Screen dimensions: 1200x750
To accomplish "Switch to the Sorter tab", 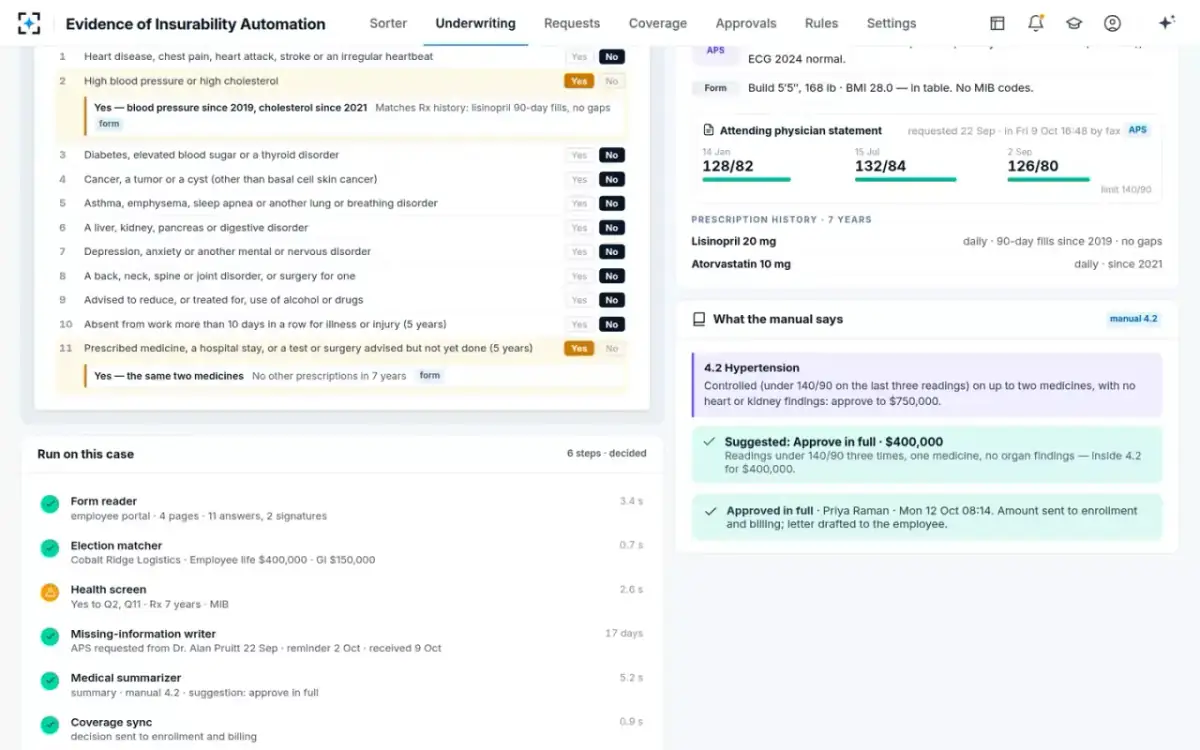I will click(x=388, y=23).
